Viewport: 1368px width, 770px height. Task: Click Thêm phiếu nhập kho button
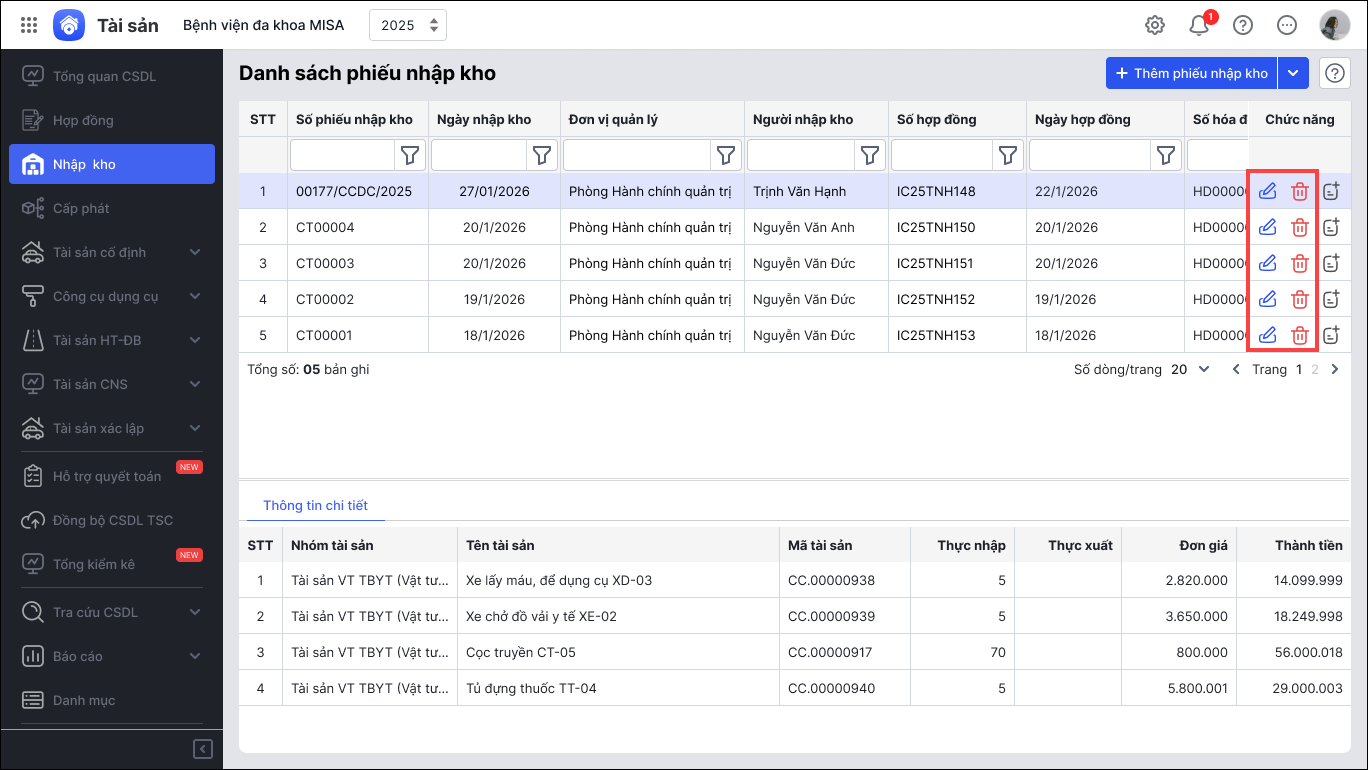[1191, 73]
